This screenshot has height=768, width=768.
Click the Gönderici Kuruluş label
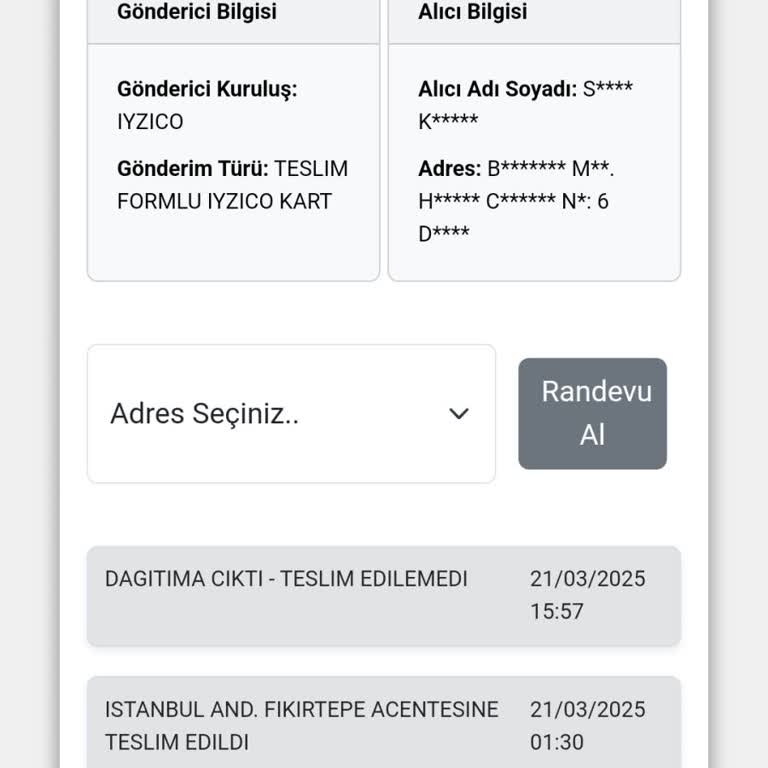pyautogui.click(x=207, y=89)
